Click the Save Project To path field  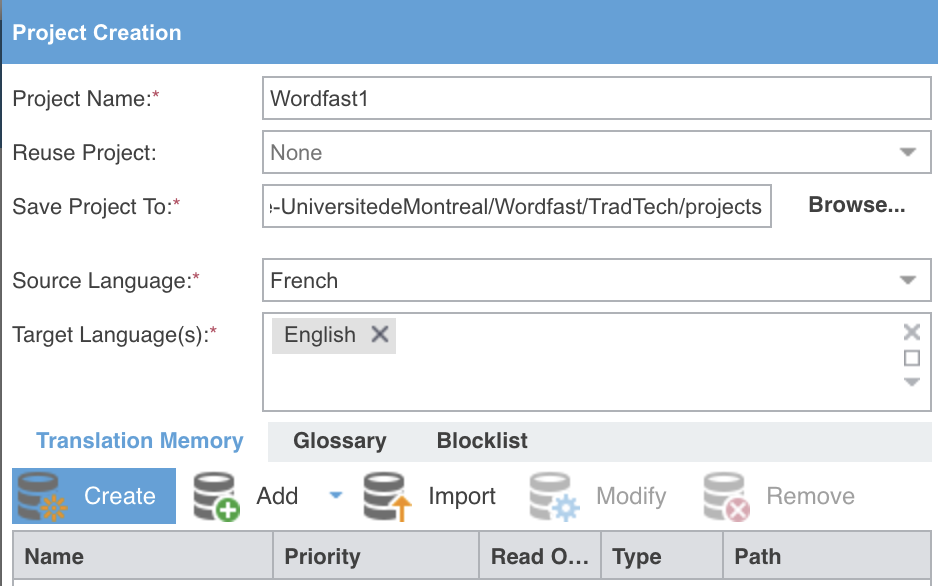click(517, 206)
